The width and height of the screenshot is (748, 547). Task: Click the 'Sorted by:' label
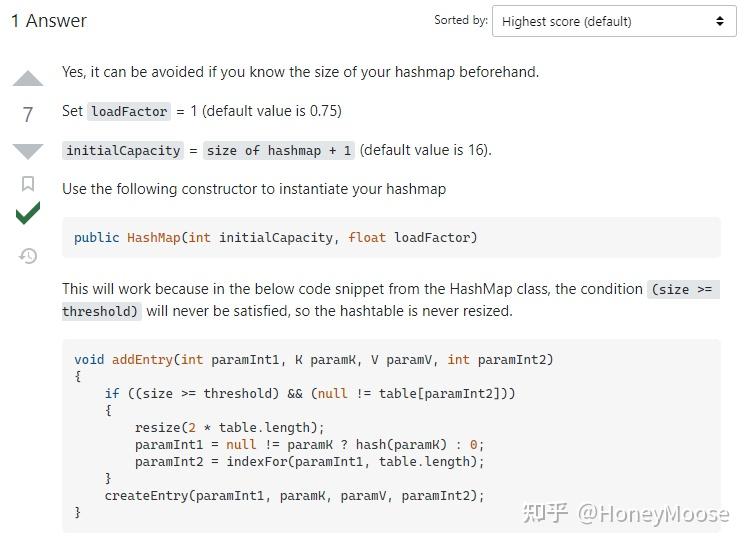(461, 20)
